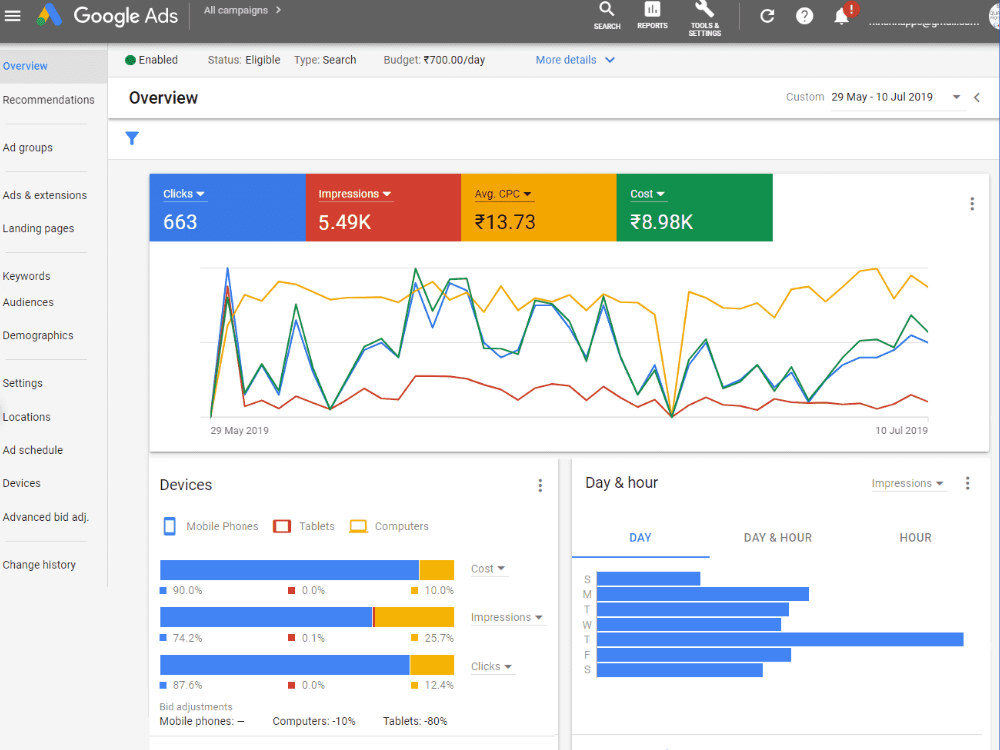Viewport: 1000px width, 750px height.
Task: Expand All campaigns breadcrumb
Action: click(x=243, y=10)
